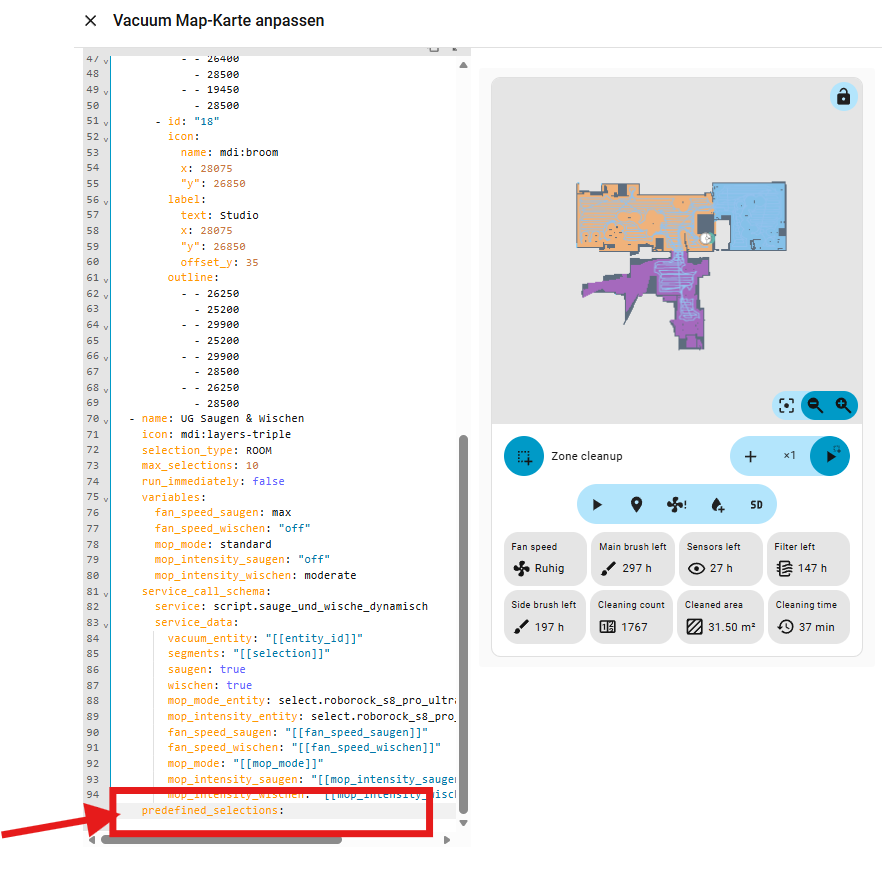Image resolution: width=882 pixels, height=869 pixels.
Task: Add a new zone with plus button
Action: tap(750, 456)
